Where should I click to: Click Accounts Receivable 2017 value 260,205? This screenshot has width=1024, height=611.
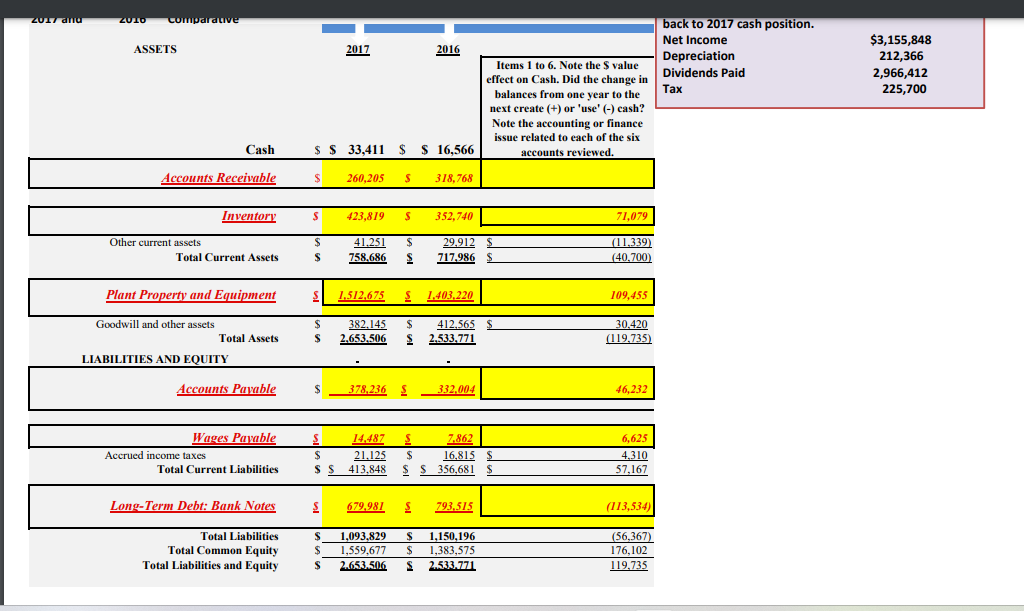click(x=365, y=178)
